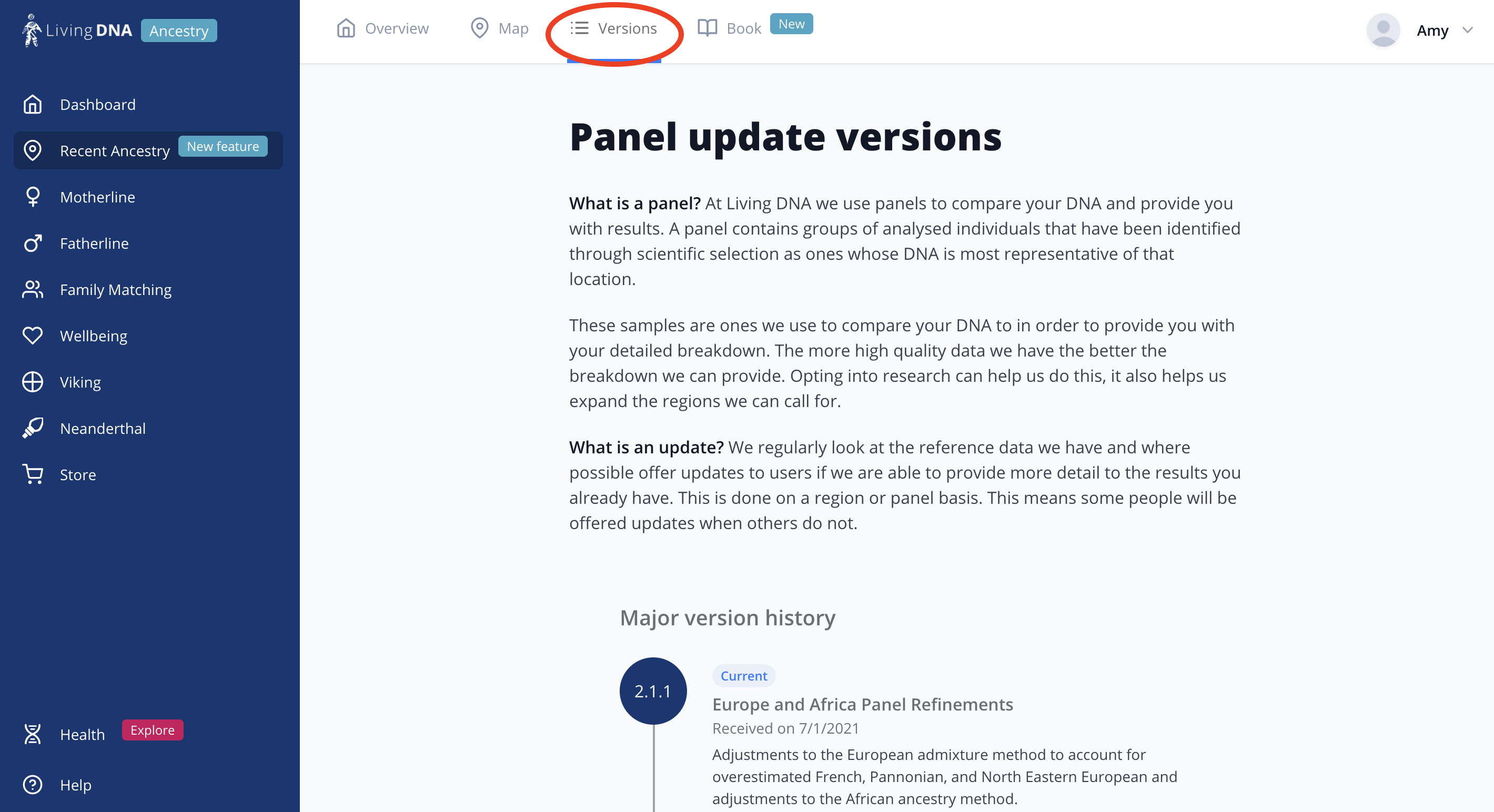This screenshot has width=1494, height=812.
Task: Expand the Amy account dropdown chevron
Action: pyautogui.click(x=1467, y=30)
